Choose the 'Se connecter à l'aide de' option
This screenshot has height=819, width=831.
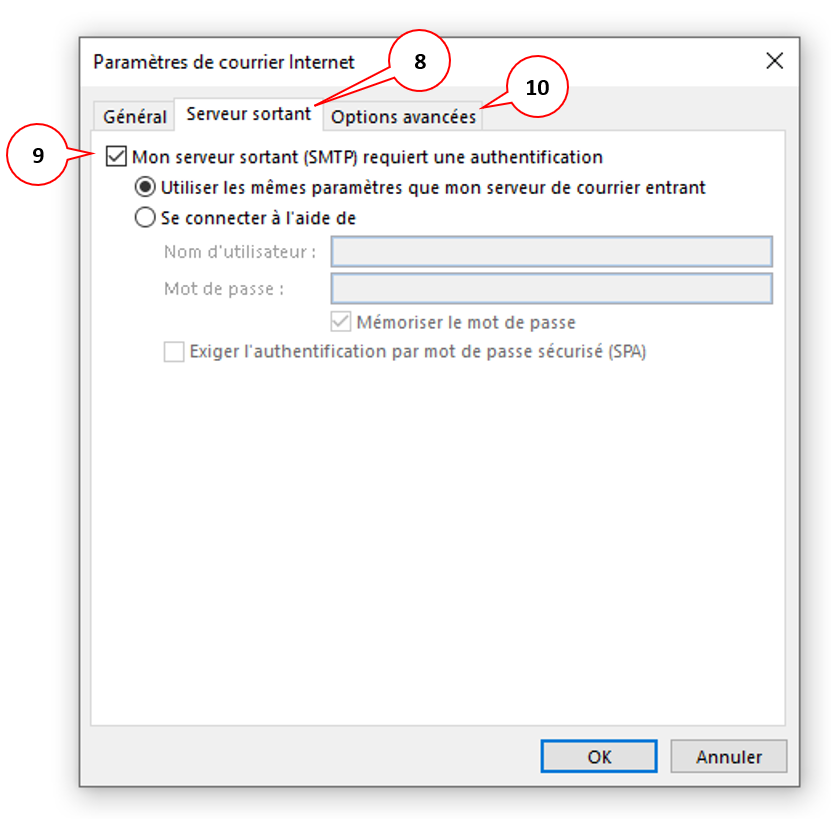[145, 217]
